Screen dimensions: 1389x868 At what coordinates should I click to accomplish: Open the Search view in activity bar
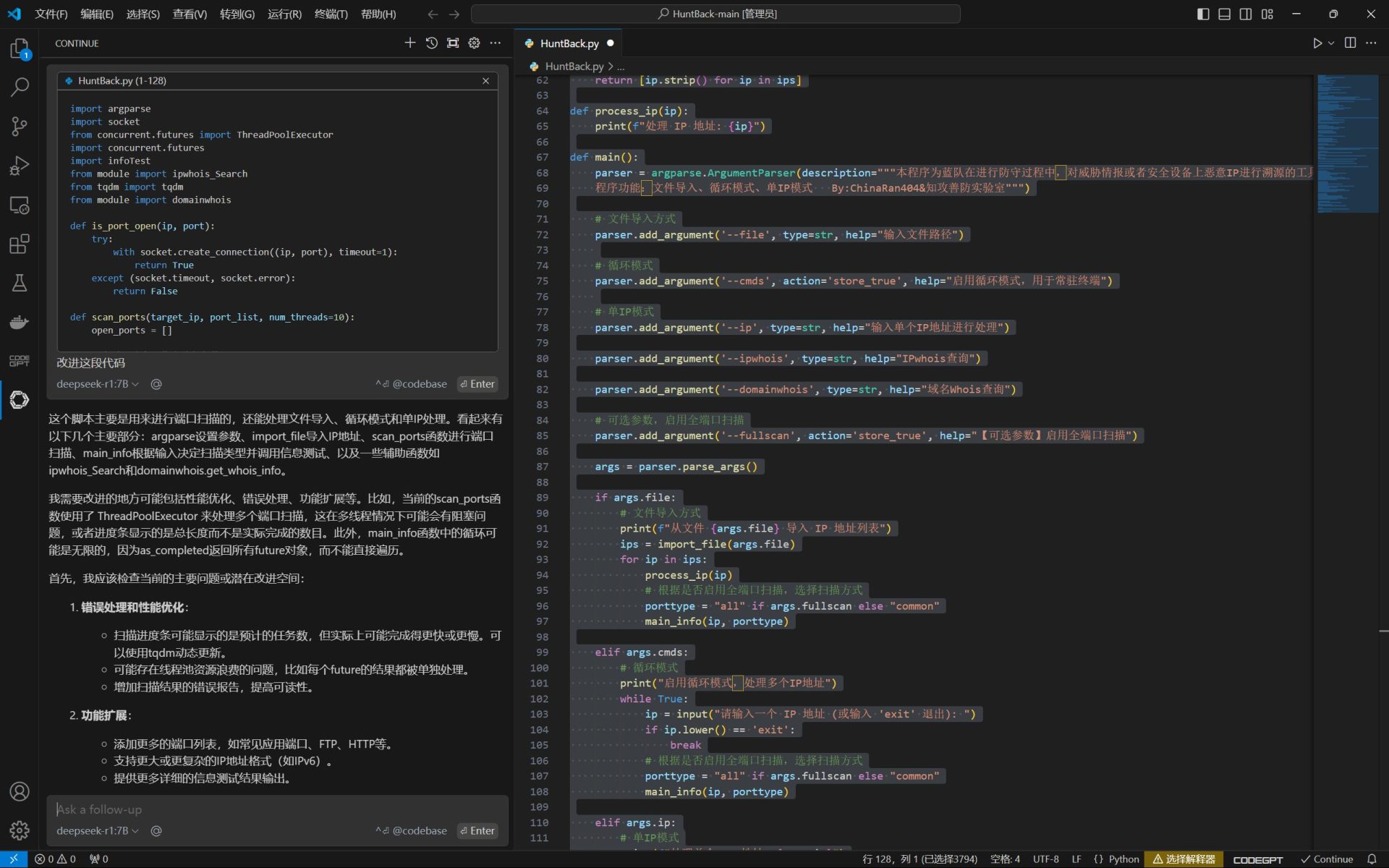(20, 88)
